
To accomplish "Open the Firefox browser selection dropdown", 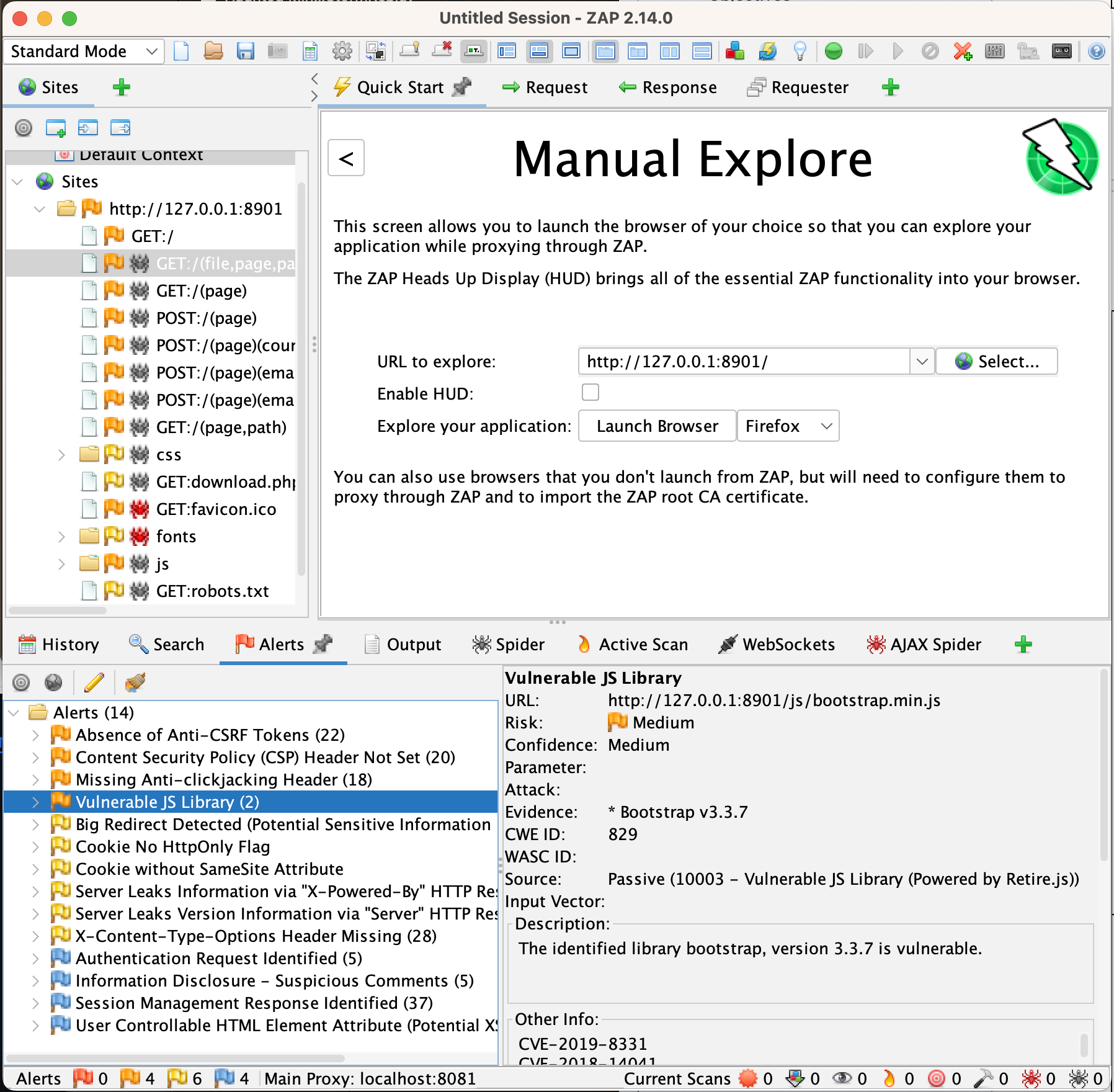I will [x=788, y=426].
